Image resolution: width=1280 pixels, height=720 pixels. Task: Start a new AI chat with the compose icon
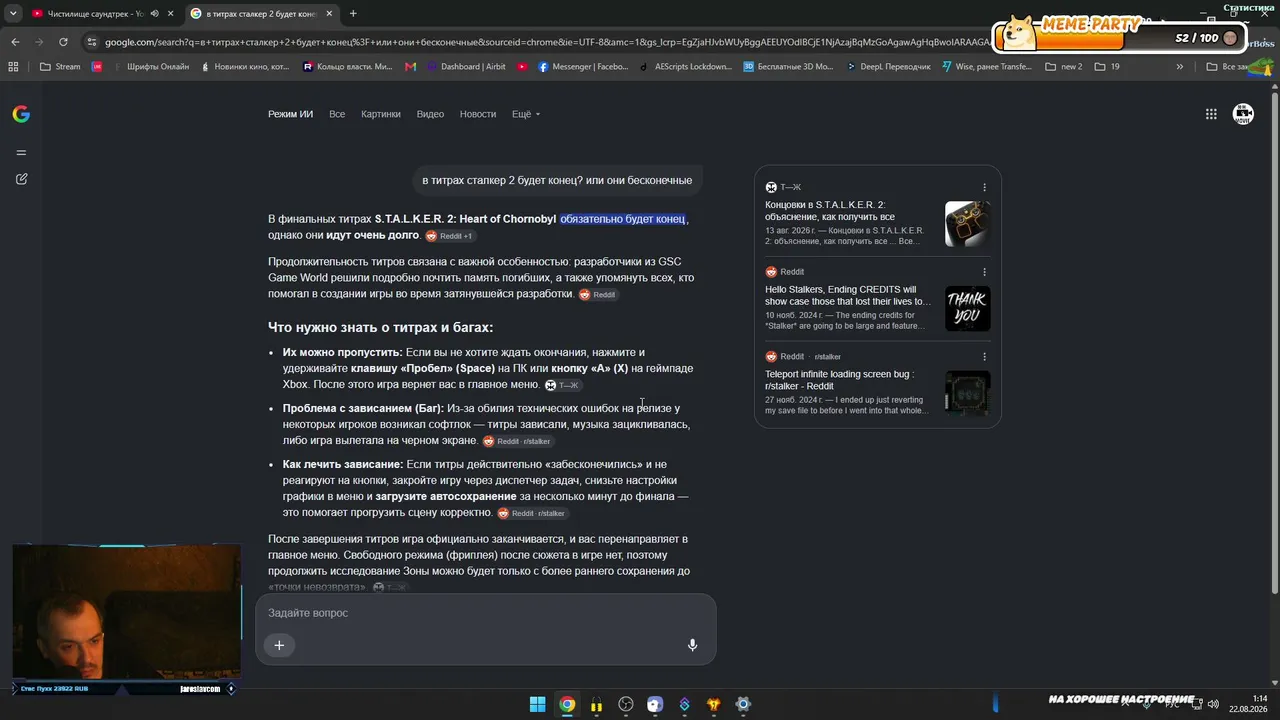(21, 179)
